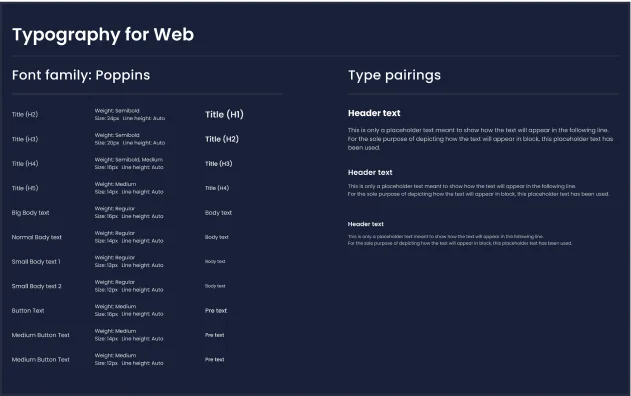Screen dimensions: 631x396
Task: Click the smallest "Header text" under Type pairings
Action: [x=366, y=224]
